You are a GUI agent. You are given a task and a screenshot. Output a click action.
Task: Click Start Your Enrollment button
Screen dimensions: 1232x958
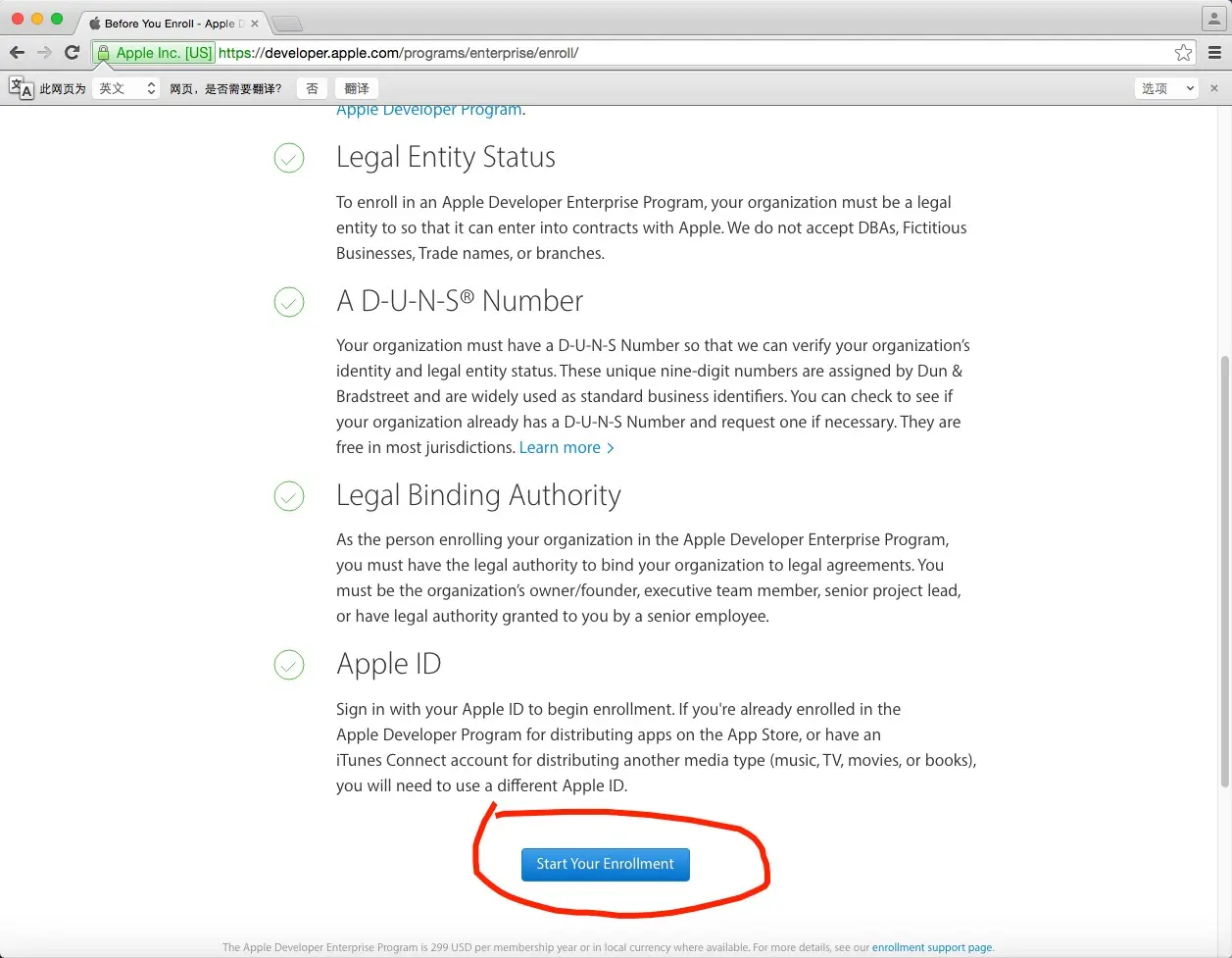606,864
